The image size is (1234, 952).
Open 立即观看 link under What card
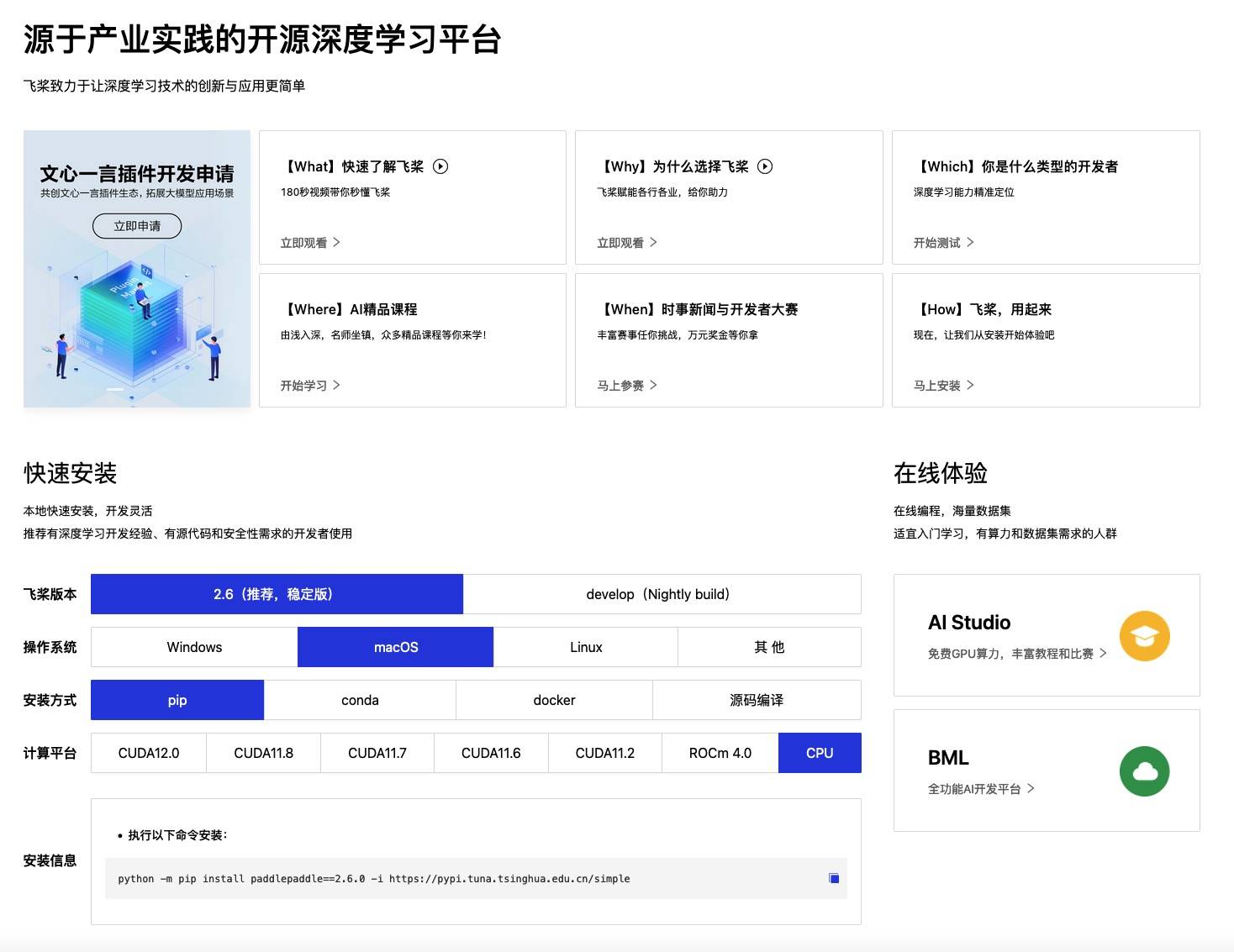310,243
